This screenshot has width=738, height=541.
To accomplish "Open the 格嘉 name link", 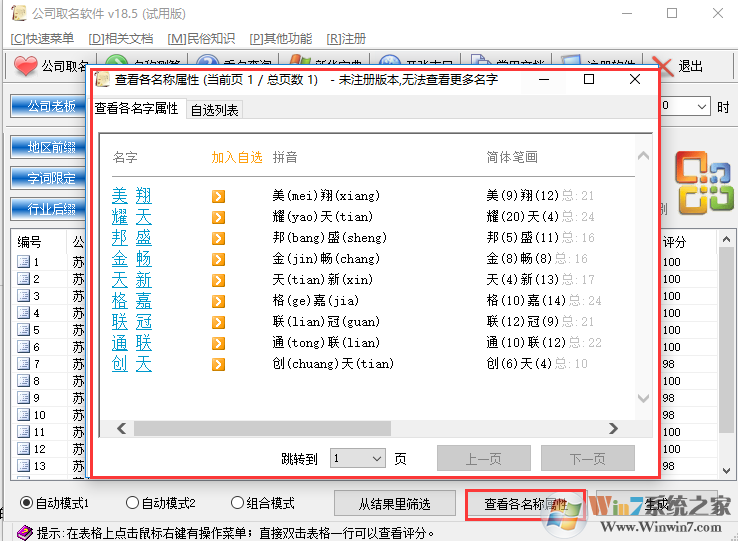I will pyautogui.click(x=132, y=300).
